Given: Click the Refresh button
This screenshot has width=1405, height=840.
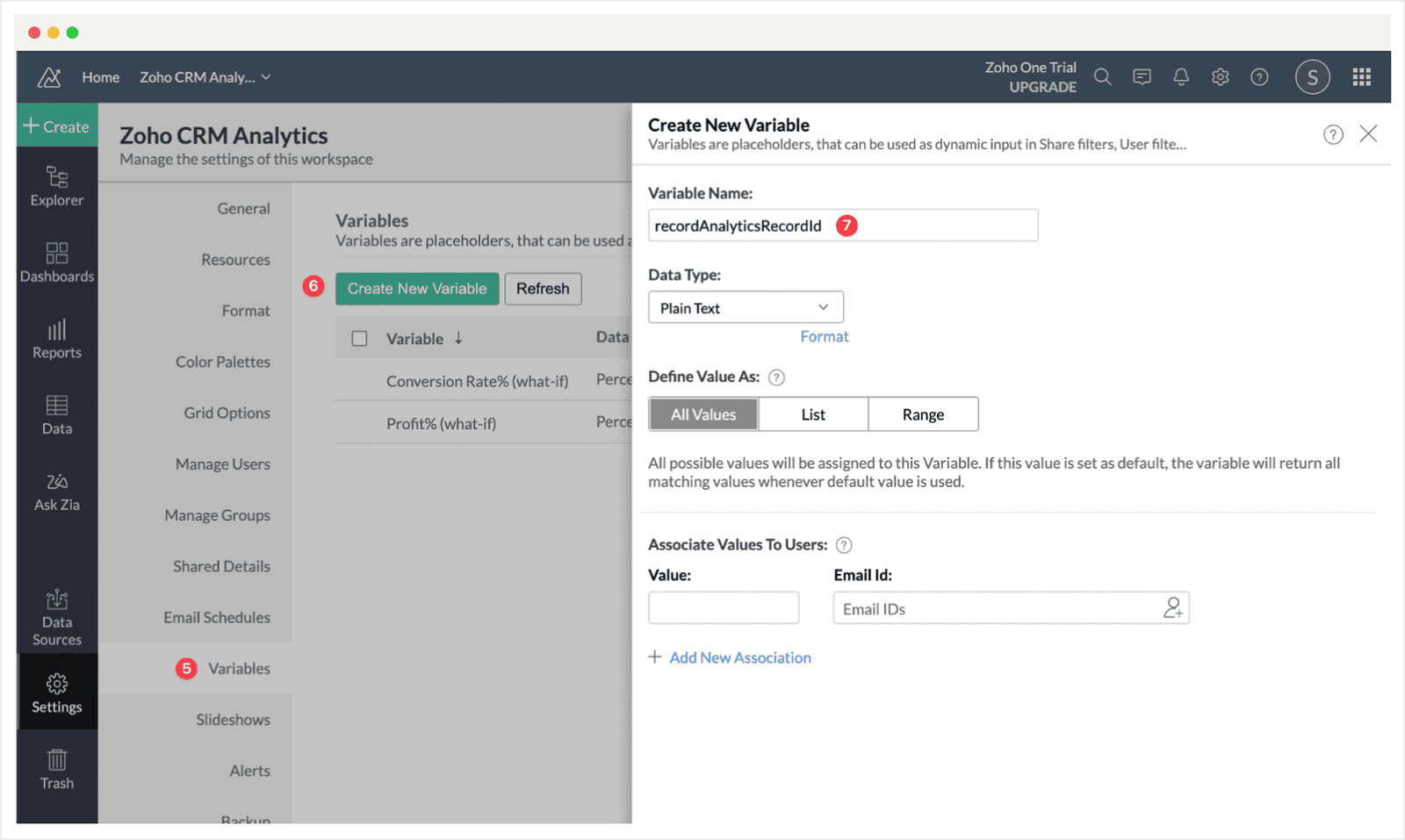Looking at the screenshot, I should pyautogui.click(x=543, y=289).
